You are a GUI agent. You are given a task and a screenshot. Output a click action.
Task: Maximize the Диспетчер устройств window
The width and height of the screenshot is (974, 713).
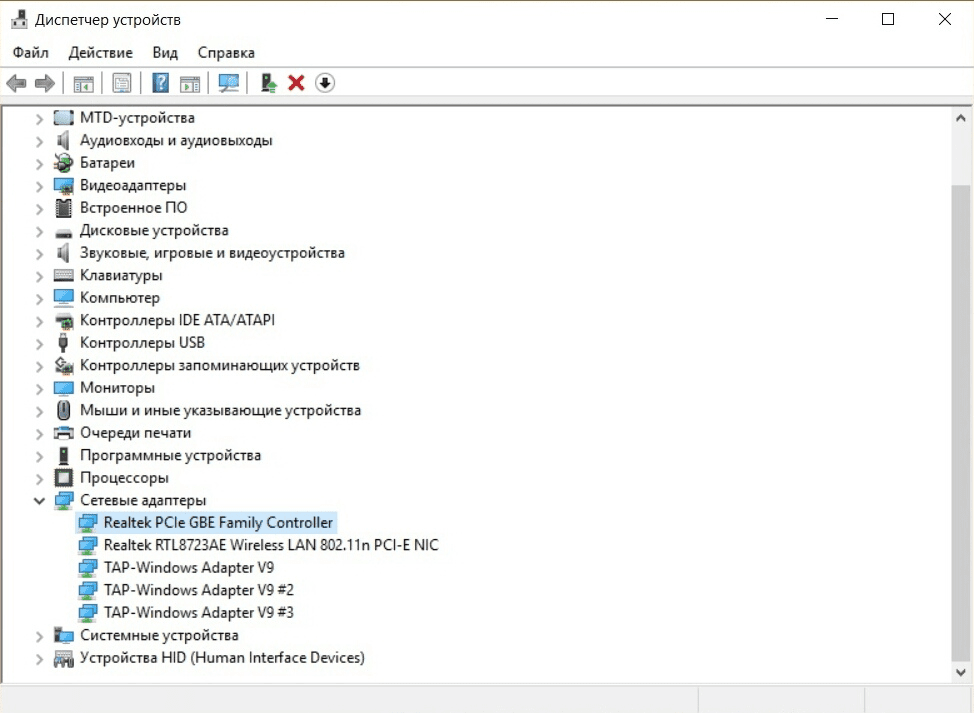click(888, 19)
